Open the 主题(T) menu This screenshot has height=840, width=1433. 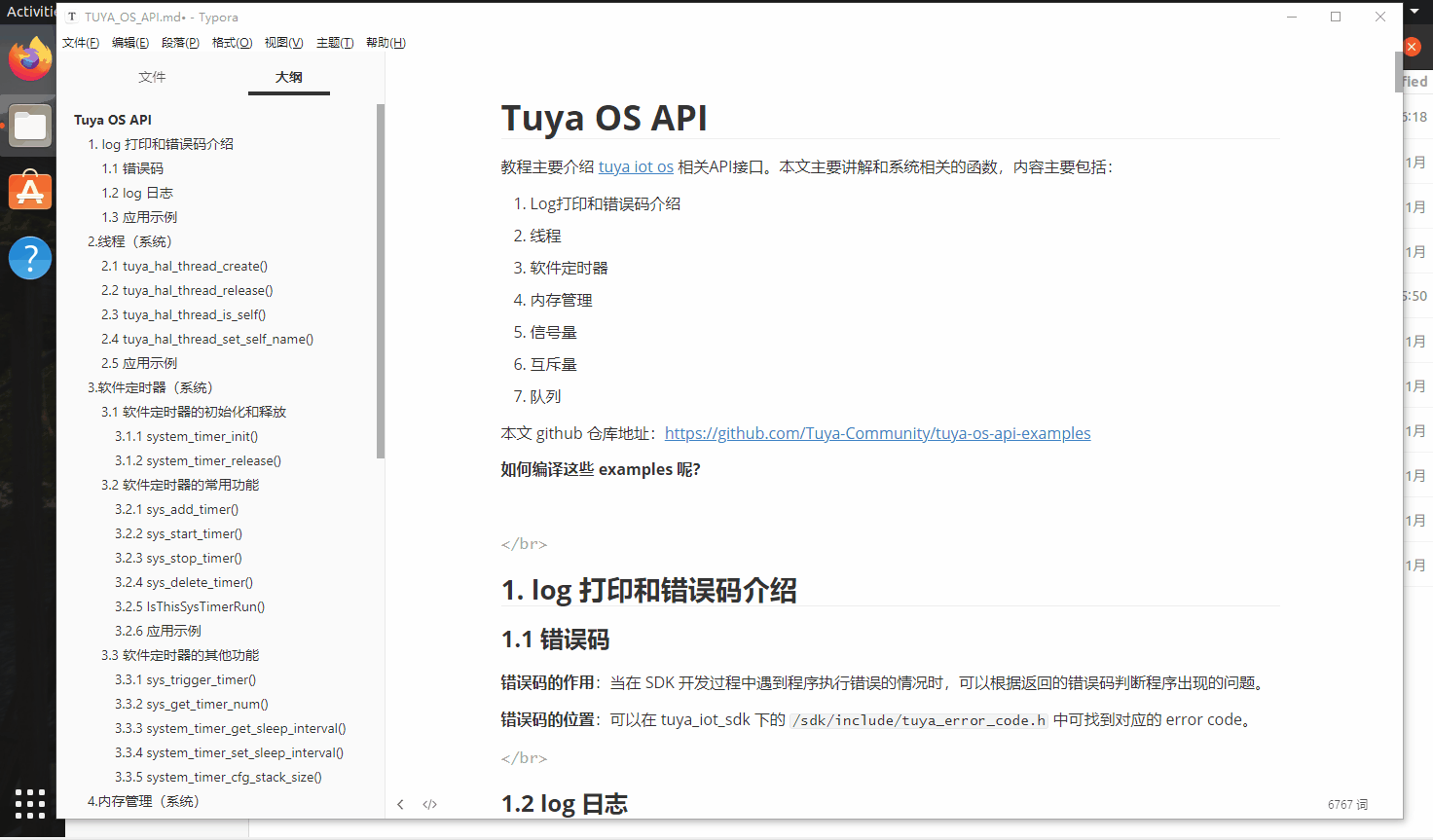(x=335, y=43)
